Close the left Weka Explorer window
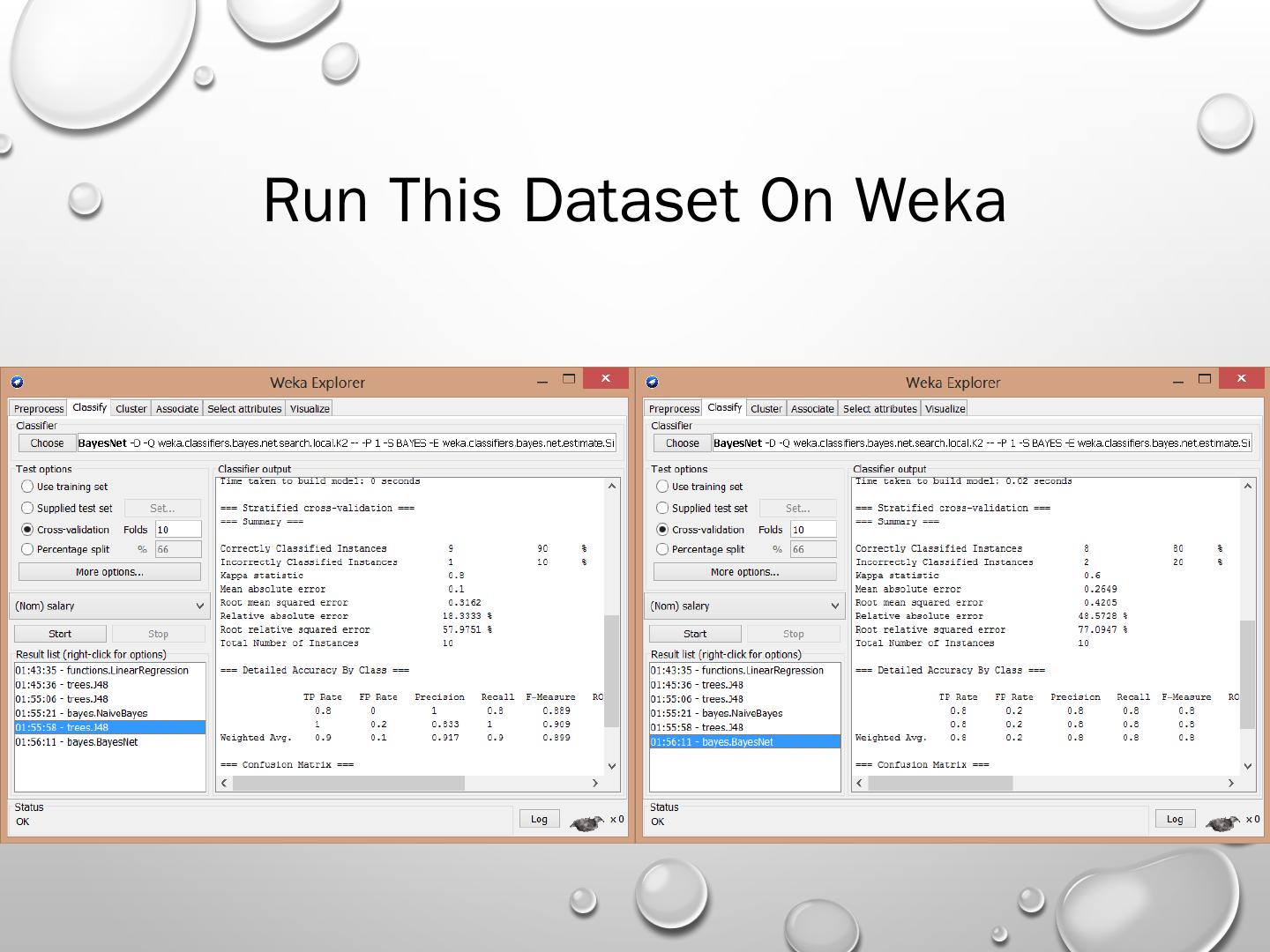The image size is (1270, 952). tap(606, 378)
